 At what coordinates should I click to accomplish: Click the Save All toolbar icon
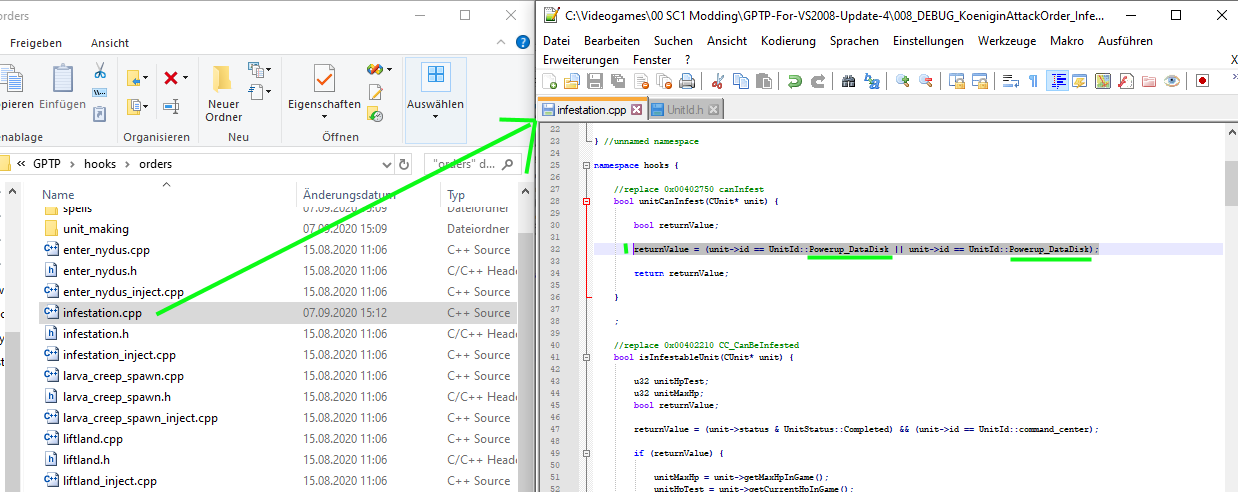click(x=618, y=81)
